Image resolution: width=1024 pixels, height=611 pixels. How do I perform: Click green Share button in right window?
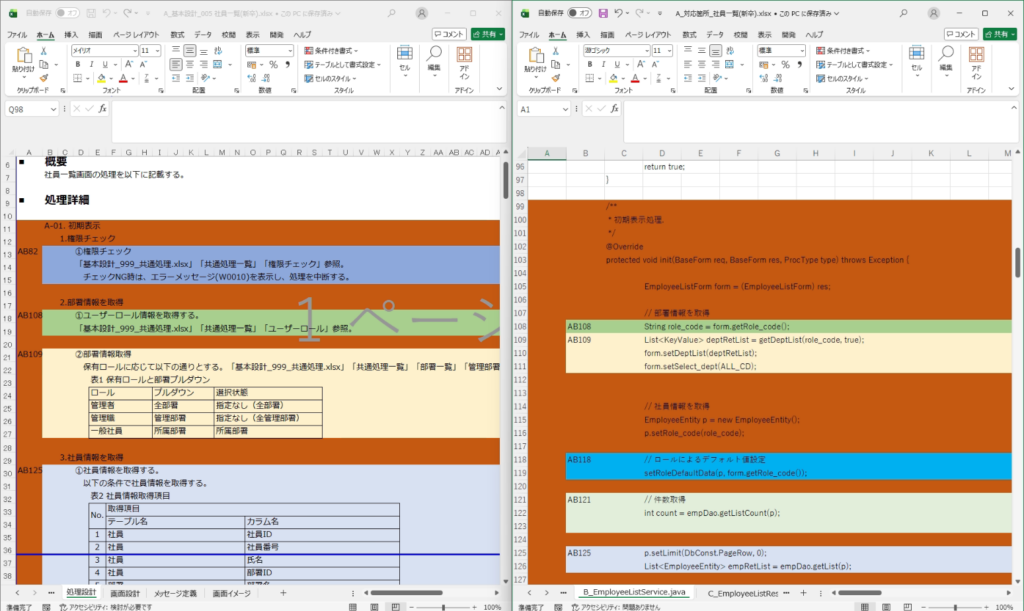pyautogui.click(x=1000, y=34)
